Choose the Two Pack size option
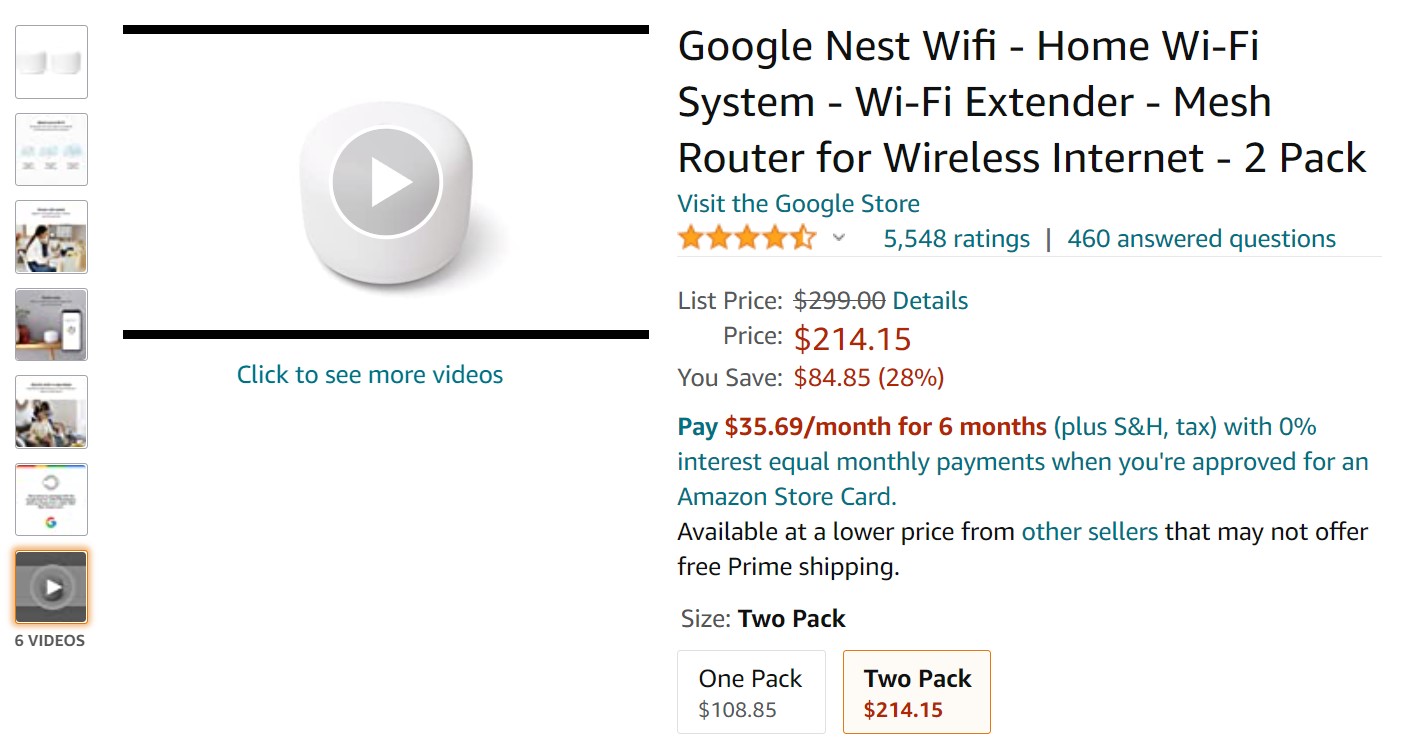Viewport: 1416px width, 749px height. click(916, 692)
